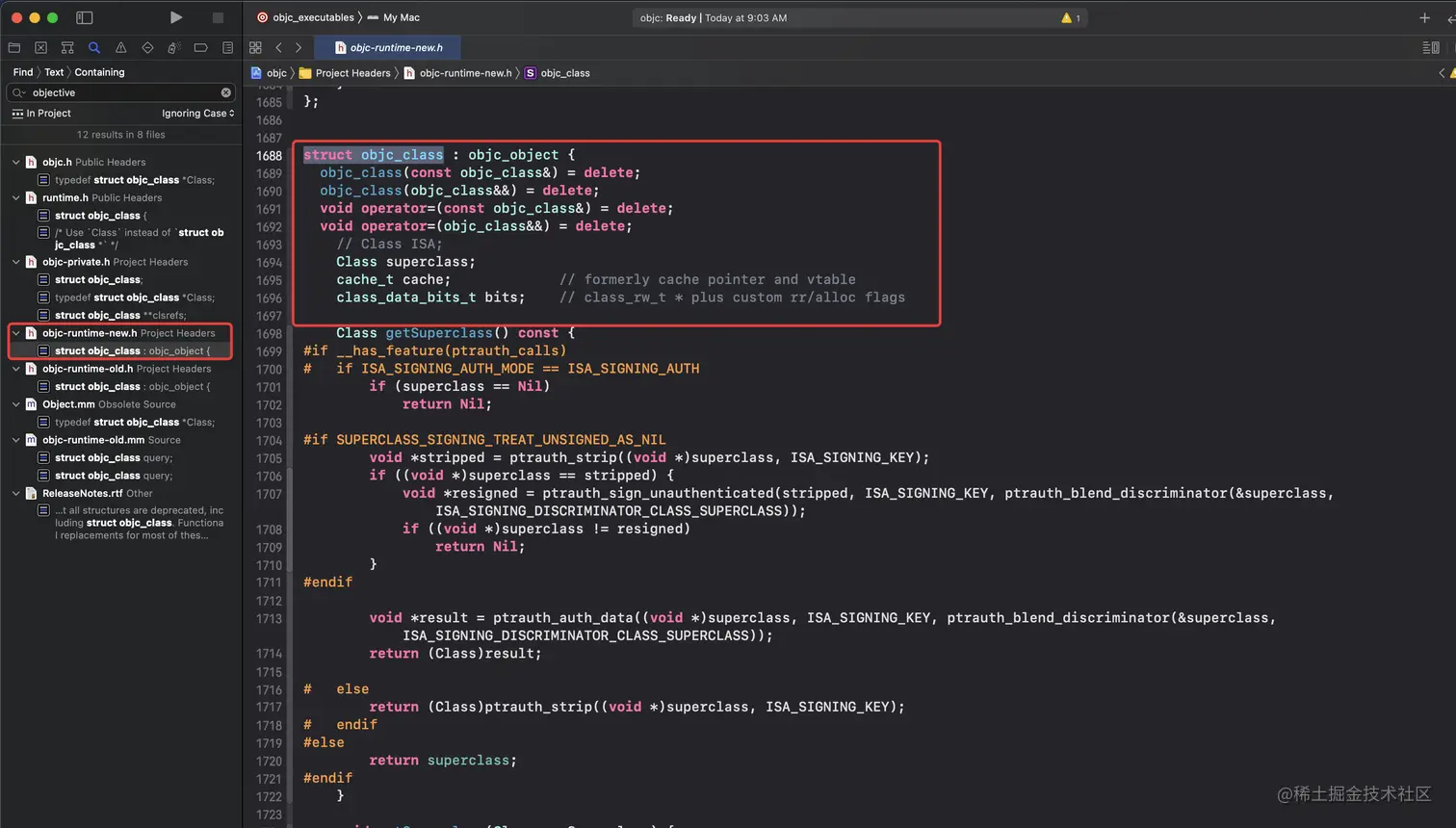Viewport: 1456px width, 828px height.
Task: Click the 'objc: Ready' activity status
Action: coord(714,17)
